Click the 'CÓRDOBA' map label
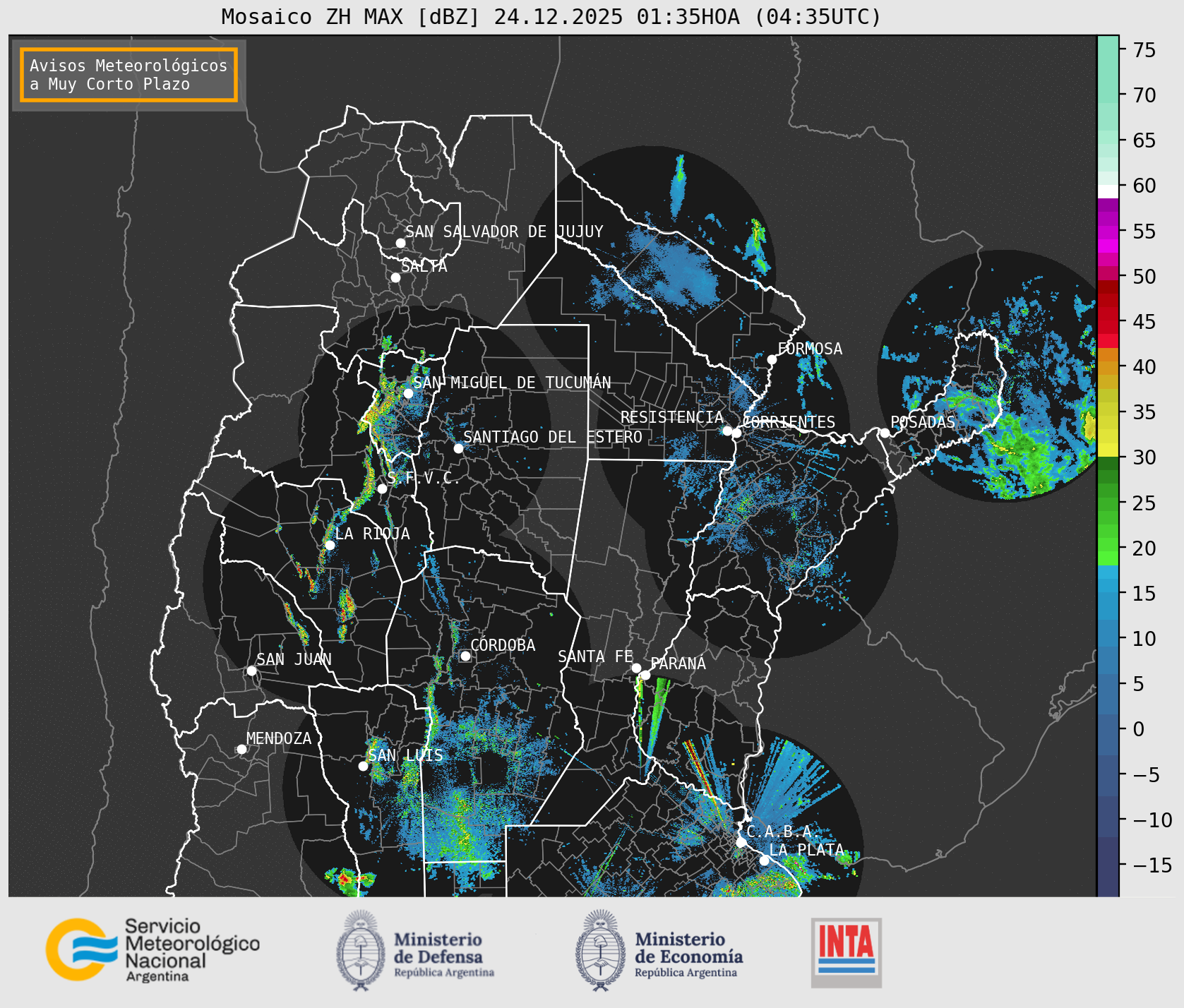Viewport: 1184px width, 1008px height. (x=503, y=645)
